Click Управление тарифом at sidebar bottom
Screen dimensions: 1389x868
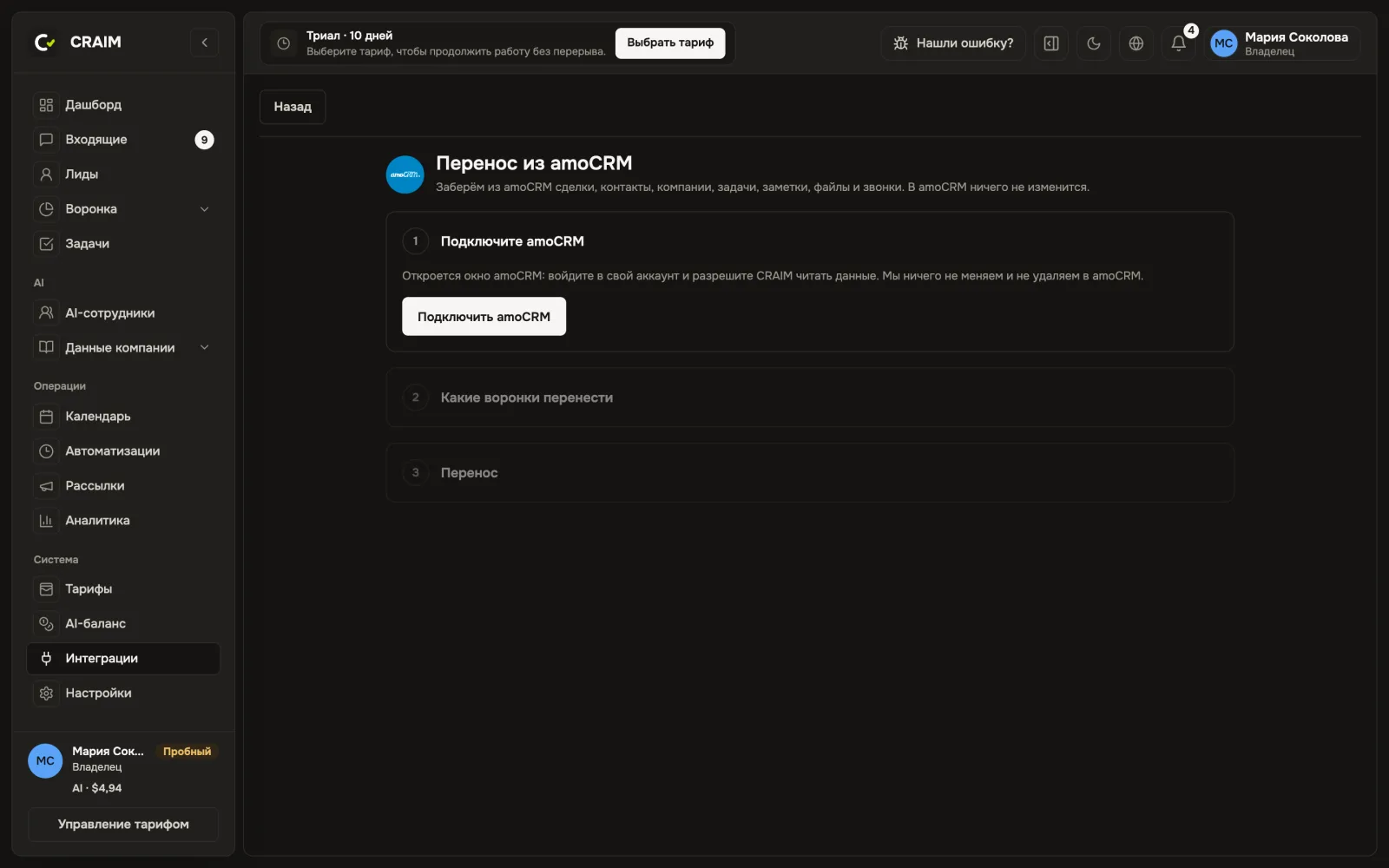[123, 825]
